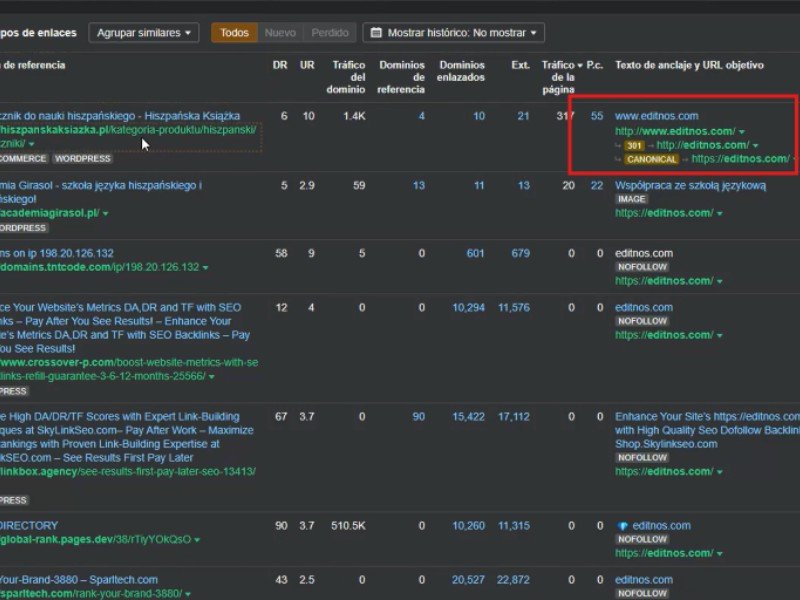Open the external links value 679
Viewport: 800px width, 600px height.
click(x=520, y=253)
